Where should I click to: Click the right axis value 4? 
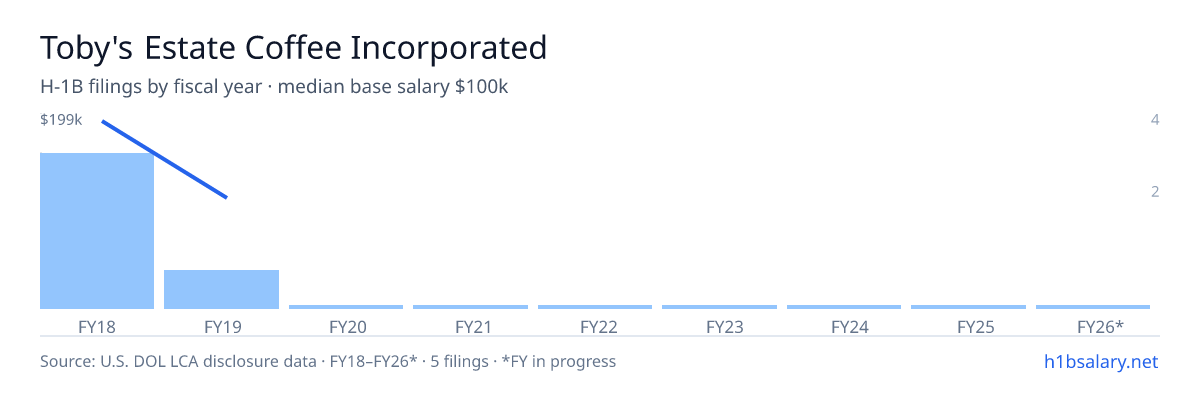point(1155,120)
